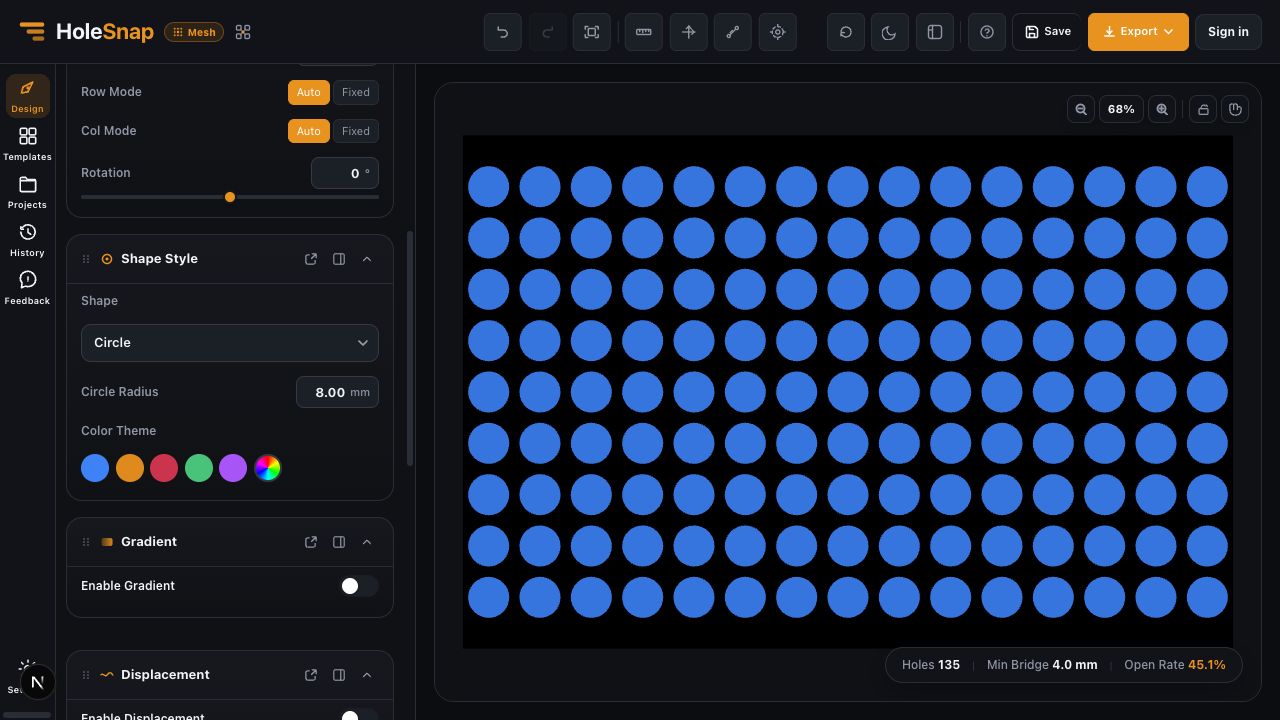The image size is (1280, 720).
Task: Toggle the sidebar panel layout icon
Action: click(x=935, y=32)
